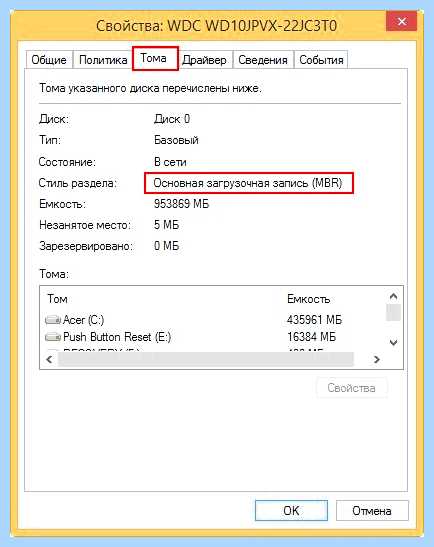The width and height of the screenshot is (434, 547).
Task: Click the window title WDC WD10JPVX-22JC3T0
Action: pos(252,26)
